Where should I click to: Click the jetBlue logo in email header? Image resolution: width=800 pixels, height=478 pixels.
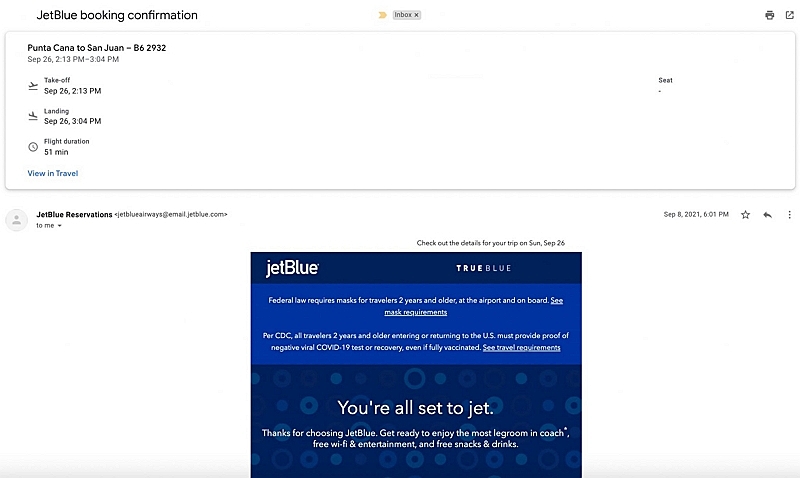tap(292, 268)
